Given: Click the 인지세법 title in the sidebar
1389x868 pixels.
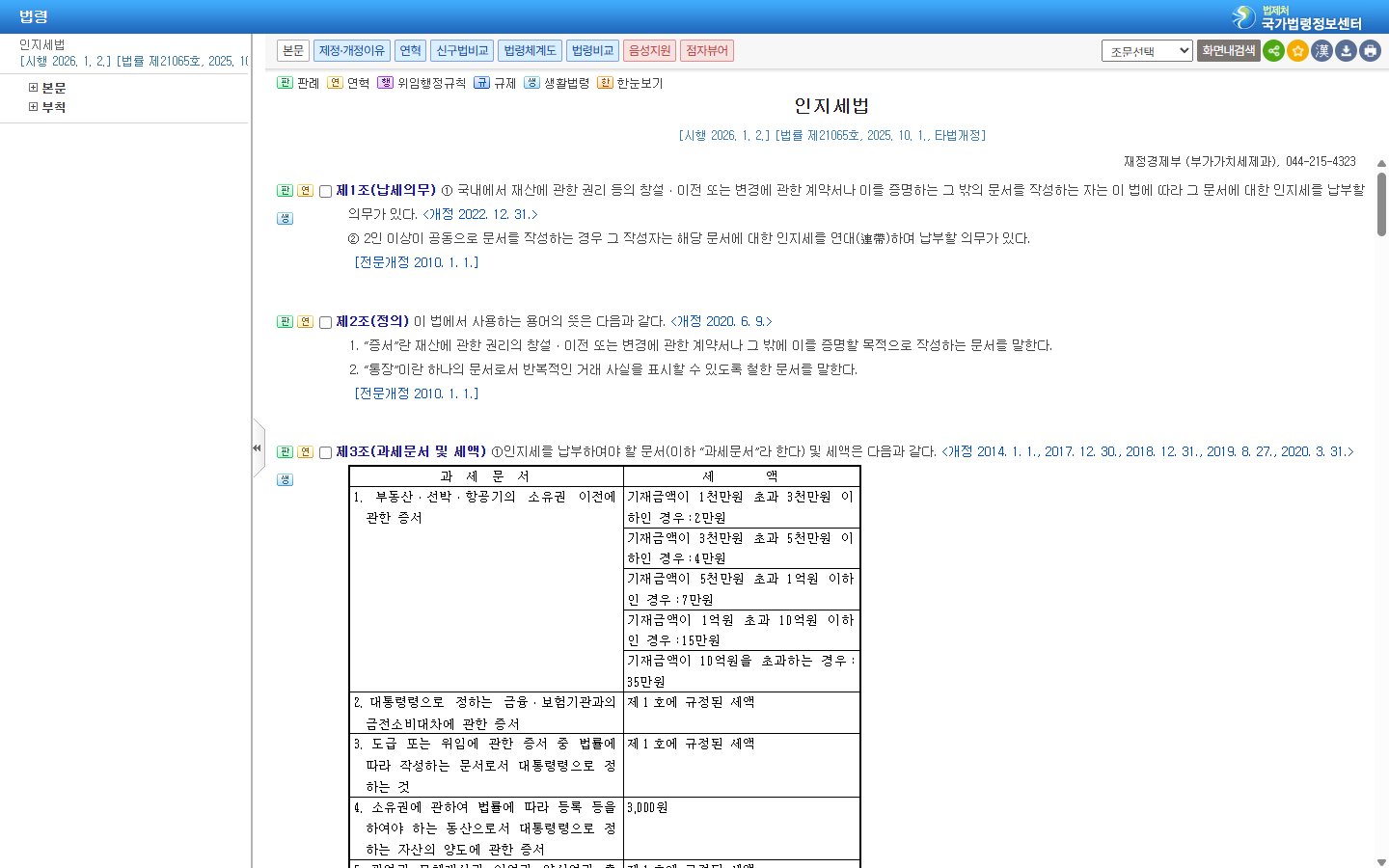Looking at the screenshot, I should pyautogui.click(x=42, y=44).
